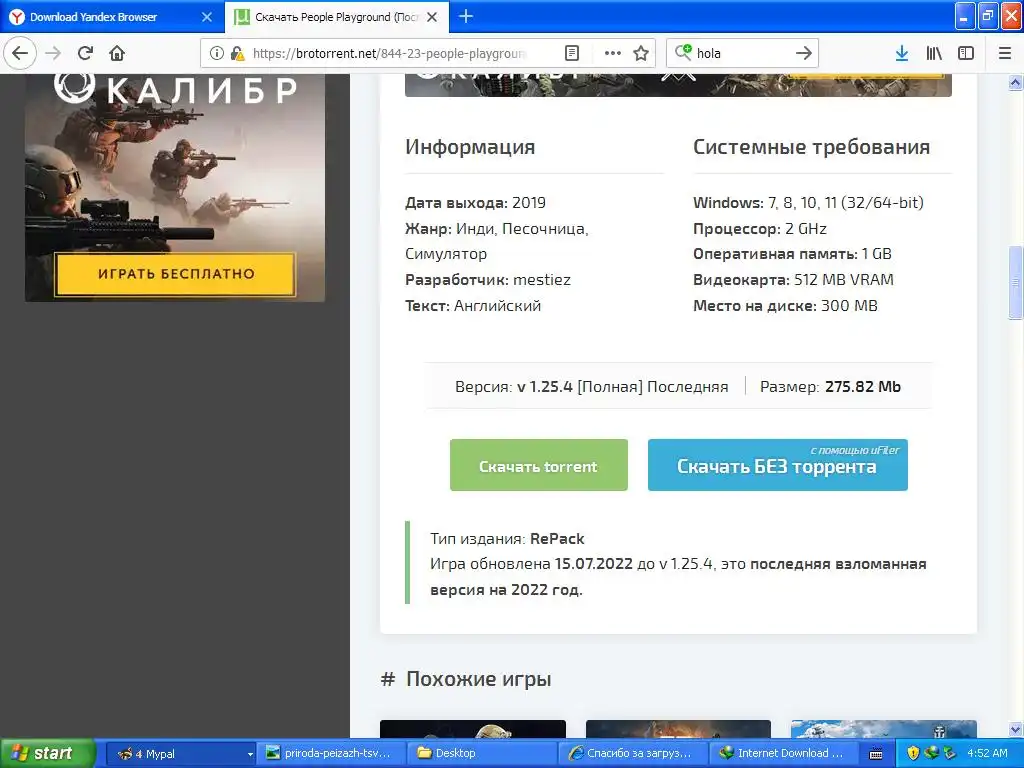This screenshot has height=768, width=1024.
Task: Open page actions three-dot menu
Action: pyautogui.click(x=613, y=54)
